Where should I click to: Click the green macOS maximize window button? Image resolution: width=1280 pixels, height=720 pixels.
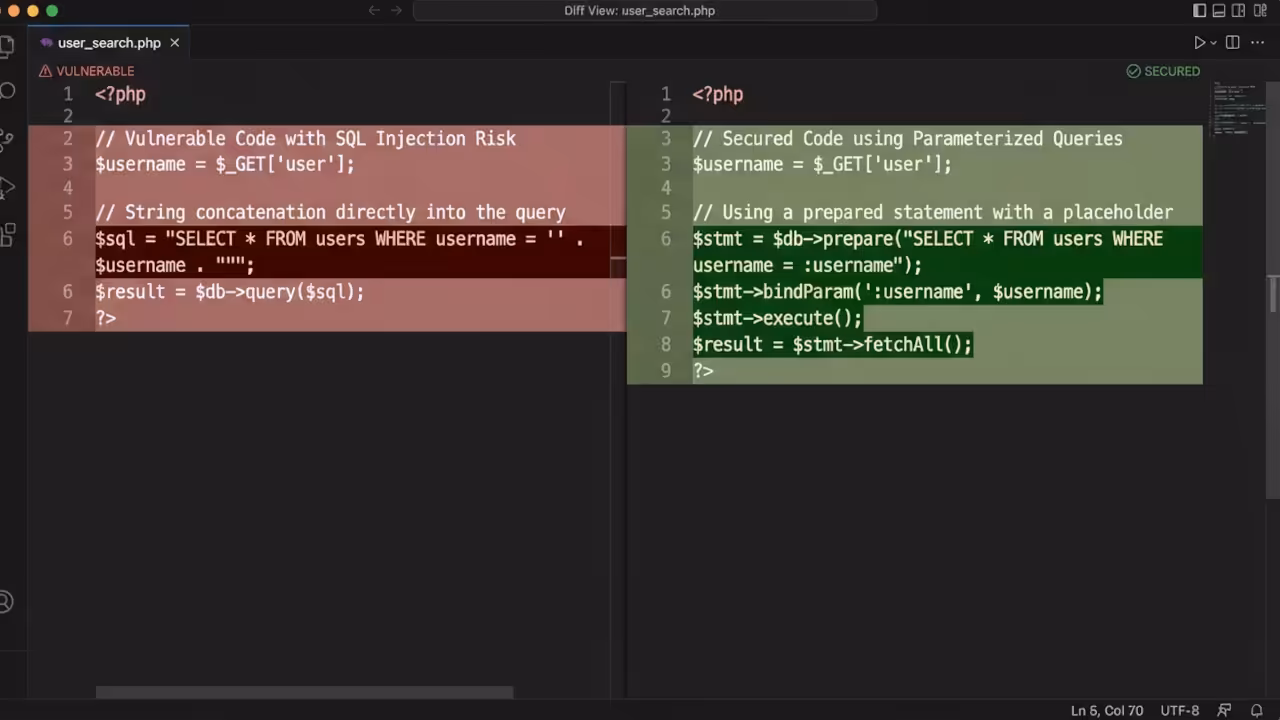pos(52,10)
